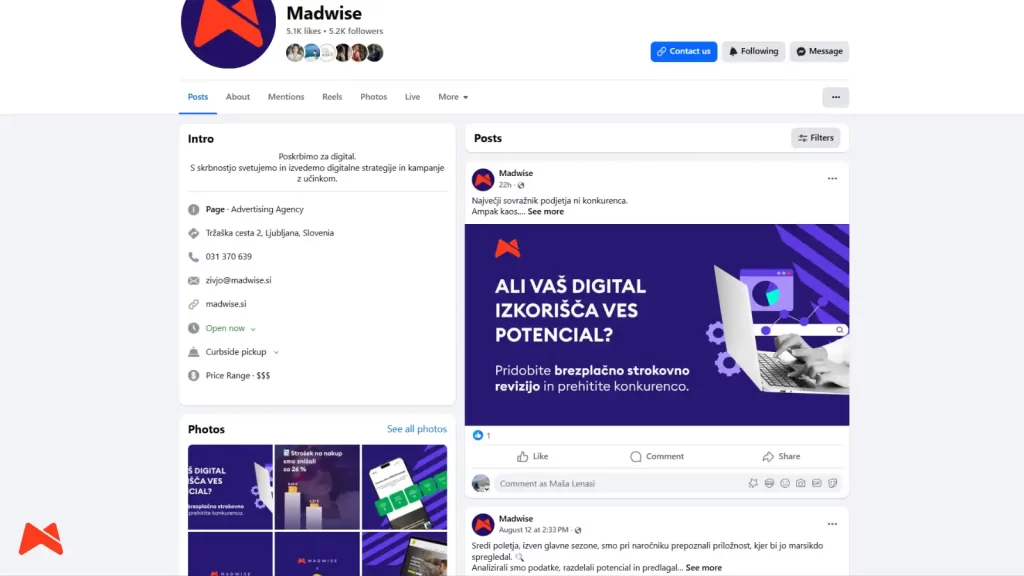
Task: Click the like reaction count icon
Action: pyautogui.click(x=478, y=436)
